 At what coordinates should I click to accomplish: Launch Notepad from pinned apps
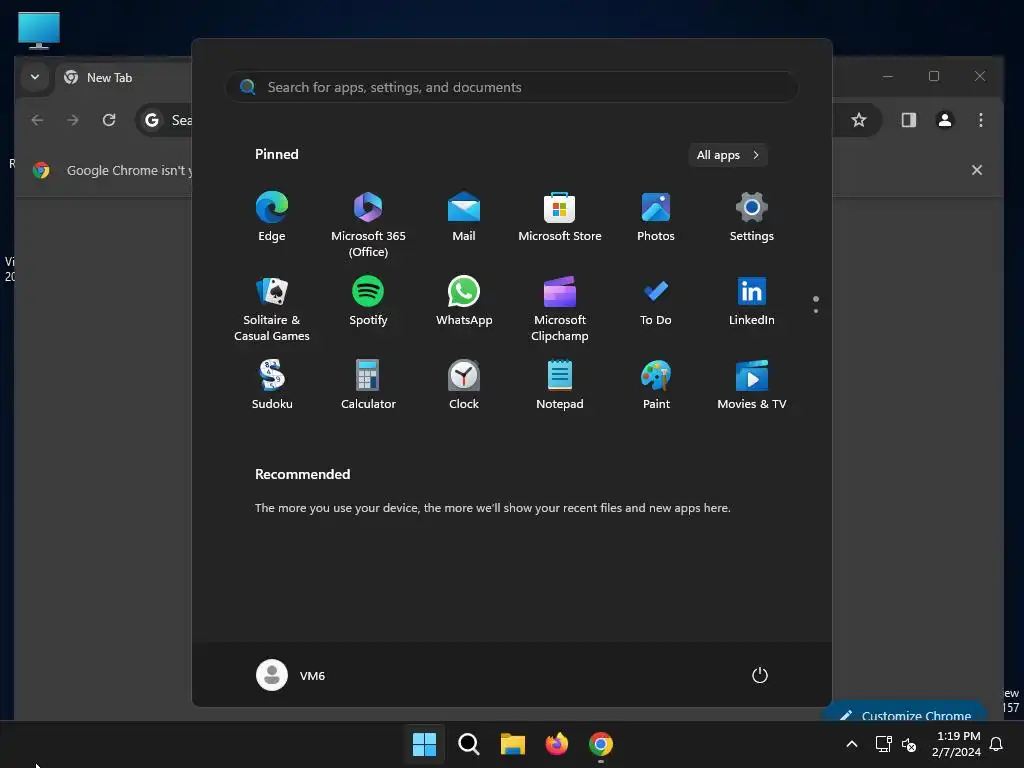tap(560, 385)
